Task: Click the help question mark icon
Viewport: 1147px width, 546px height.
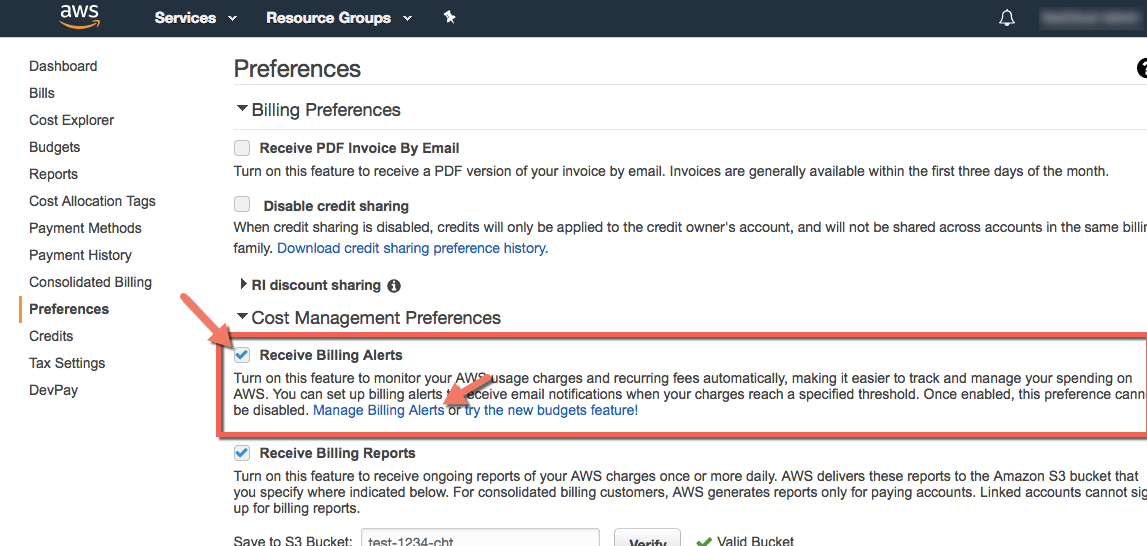Action: point(1141,69)
